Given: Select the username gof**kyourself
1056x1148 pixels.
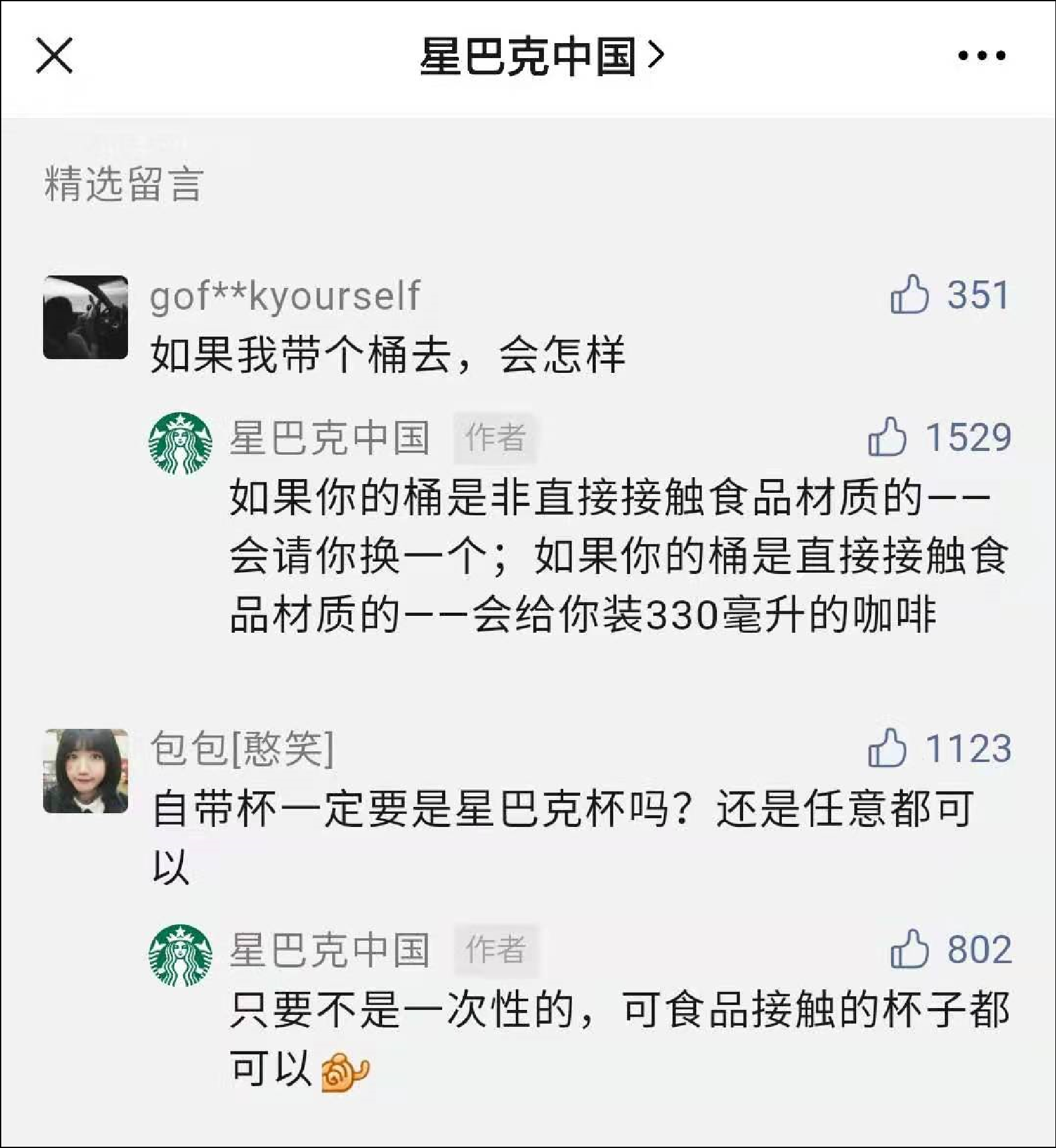Looking at the screenshot, I should click(x=285, y=295).
